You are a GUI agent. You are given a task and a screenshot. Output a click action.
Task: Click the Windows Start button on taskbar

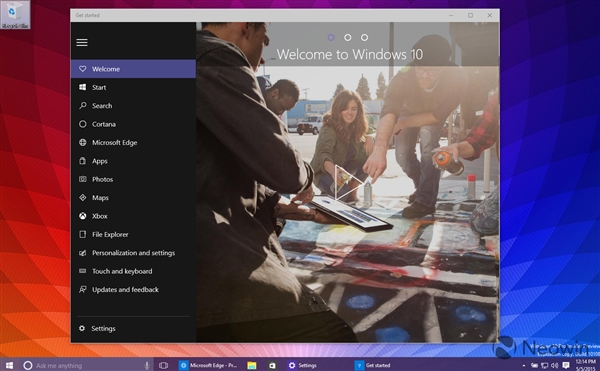tap(9, 365)
